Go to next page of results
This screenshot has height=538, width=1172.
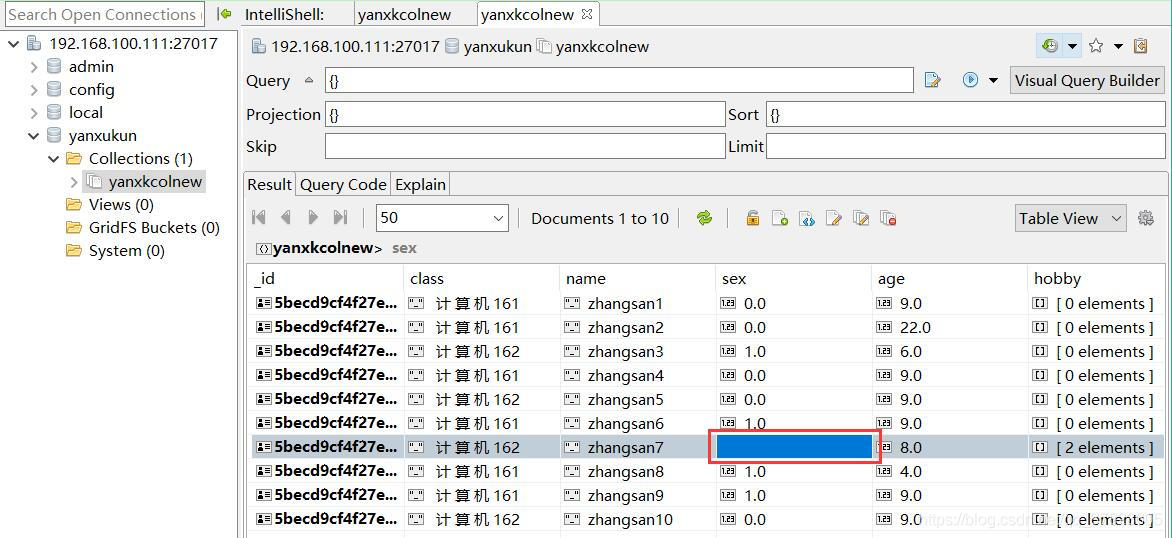tap(312, 217)
